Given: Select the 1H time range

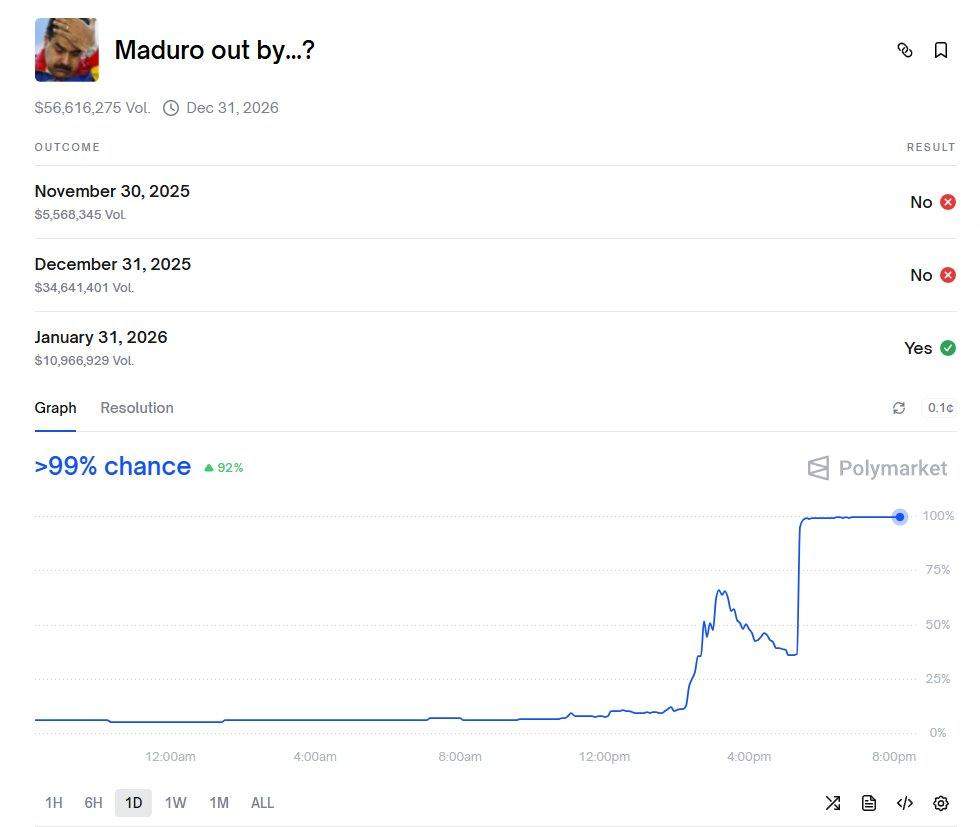Looking at the screenshot, I should tap(54, 803).
